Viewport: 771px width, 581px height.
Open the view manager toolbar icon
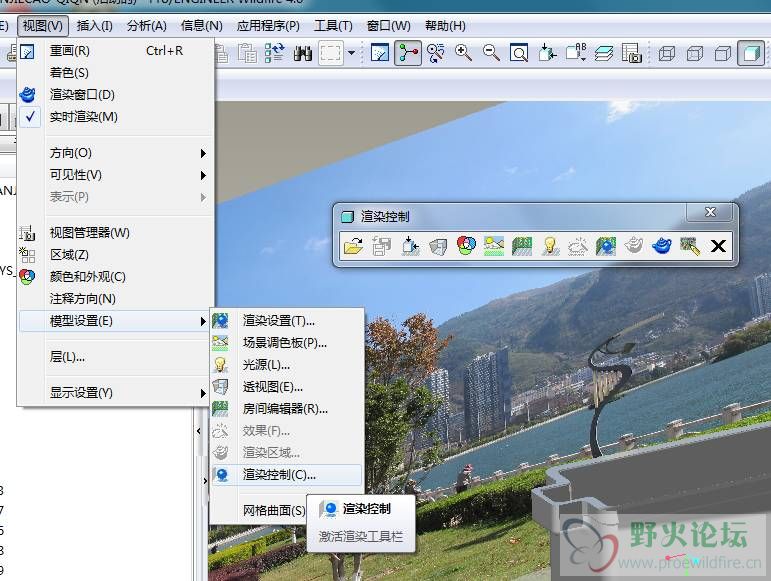632,53
